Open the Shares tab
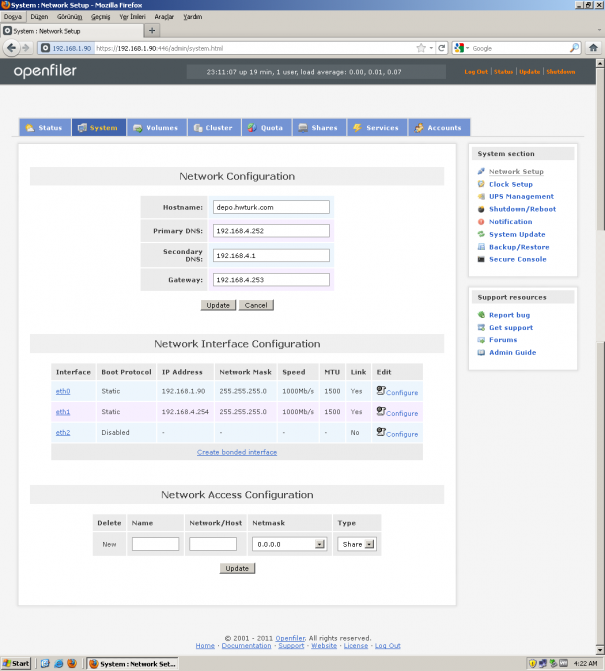Image resolution: width=605 pixels, height=671 pixels. click(x=319, y=128)
